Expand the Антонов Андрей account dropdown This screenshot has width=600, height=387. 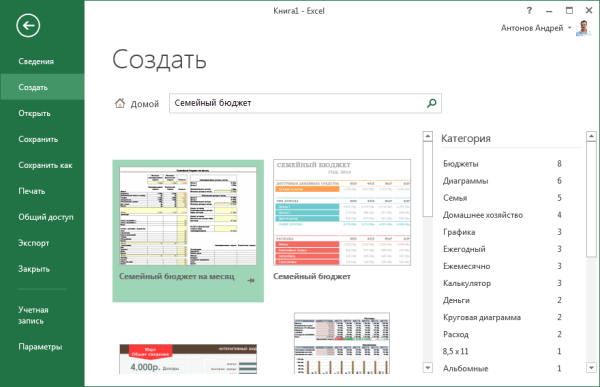coord(569,28)
